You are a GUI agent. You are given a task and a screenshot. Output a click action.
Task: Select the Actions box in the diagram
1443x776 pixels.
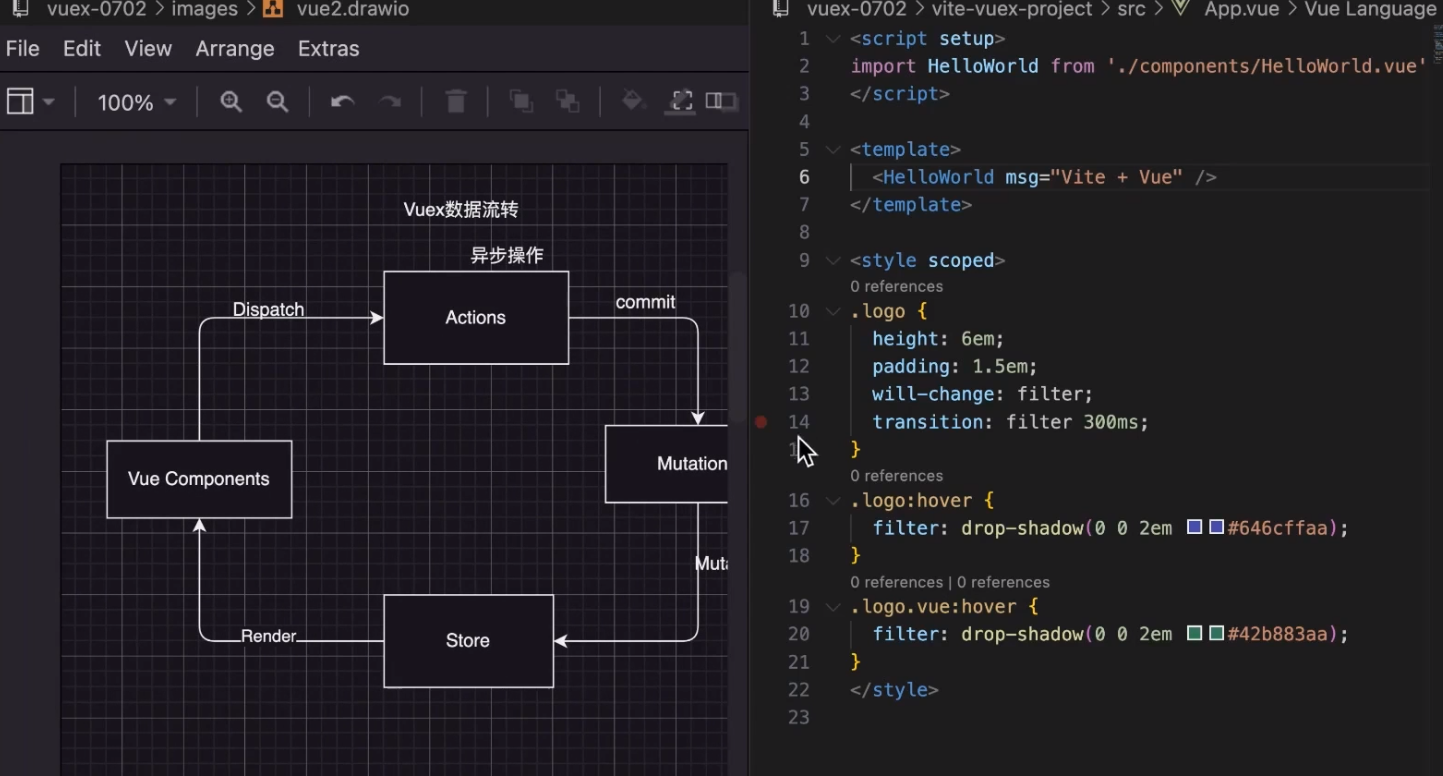pyautogui.click(x=475, y=317)
